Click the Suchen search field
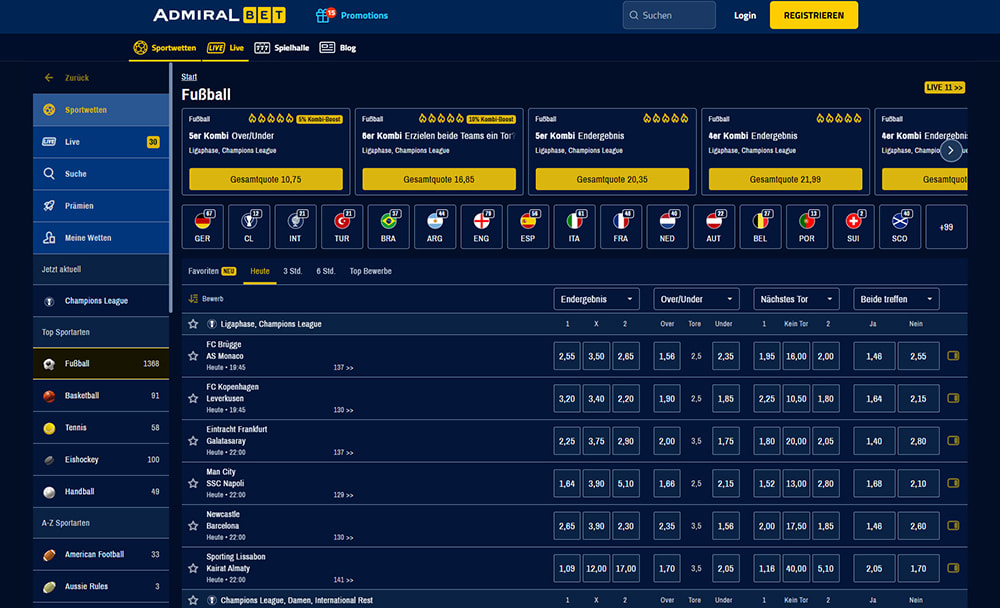Screen dimensions: 1000x608 coord(669,15)
